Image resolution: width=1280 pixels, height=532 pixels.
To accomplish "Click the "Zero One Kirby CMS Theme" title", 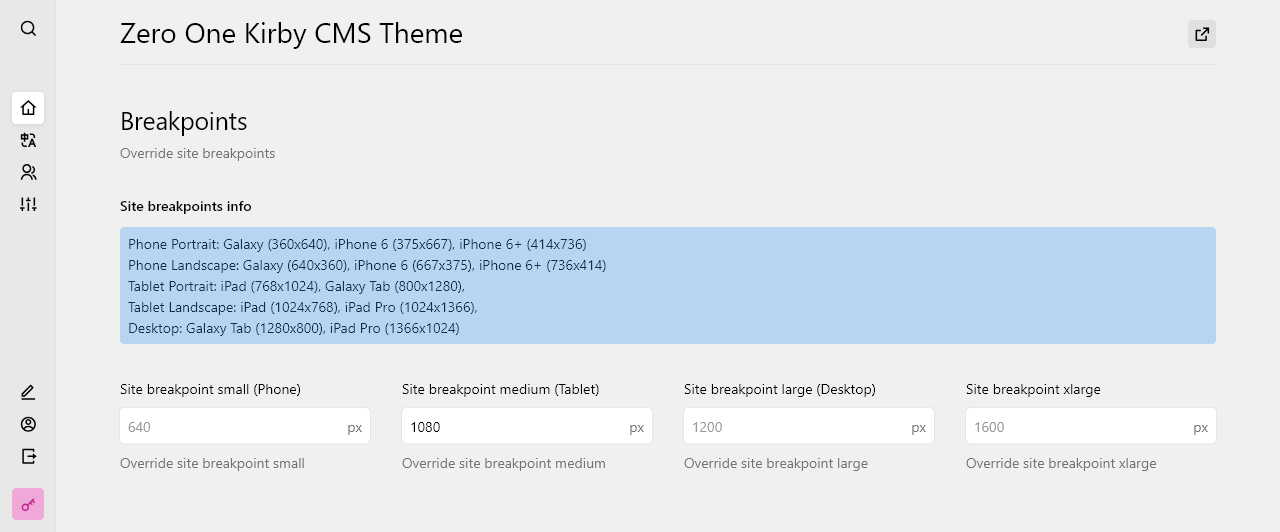I will click(291, 34).
